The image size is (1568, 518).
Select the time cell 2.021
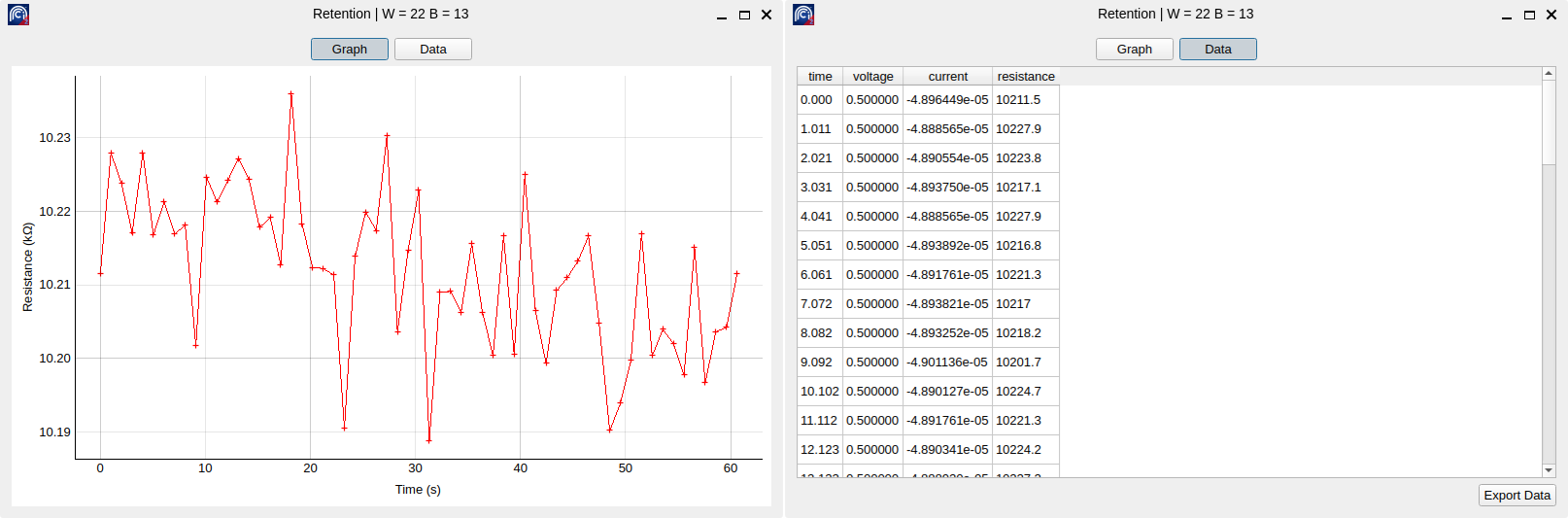coord(820,158)
